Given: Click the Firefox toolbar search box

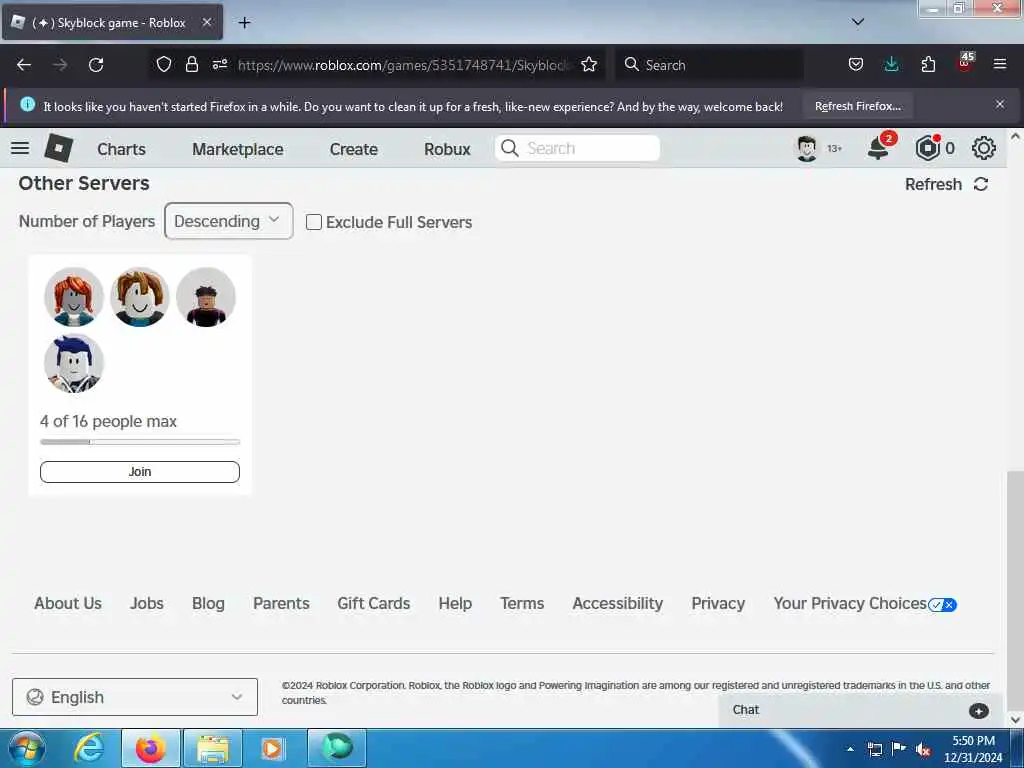Looking at the screenshot, I should click(710, 65).
